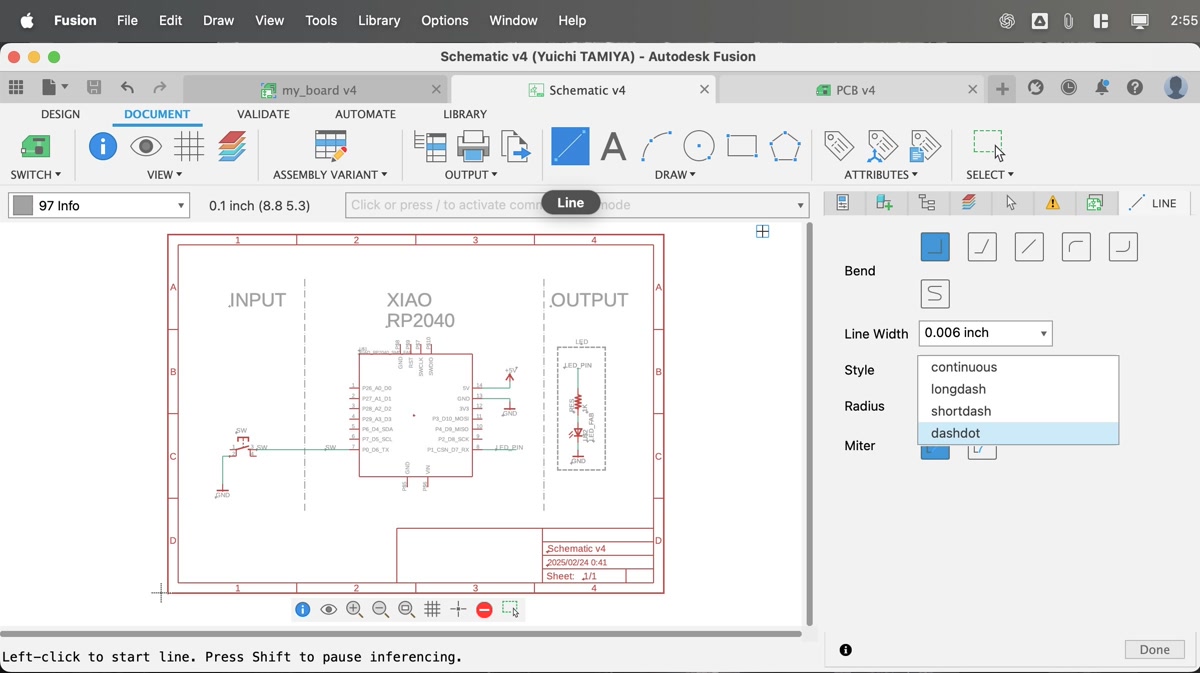Viewport: 1200px width, 673px height.
Task: Select the Arc drawing tool
Action: tap(656, 147)
